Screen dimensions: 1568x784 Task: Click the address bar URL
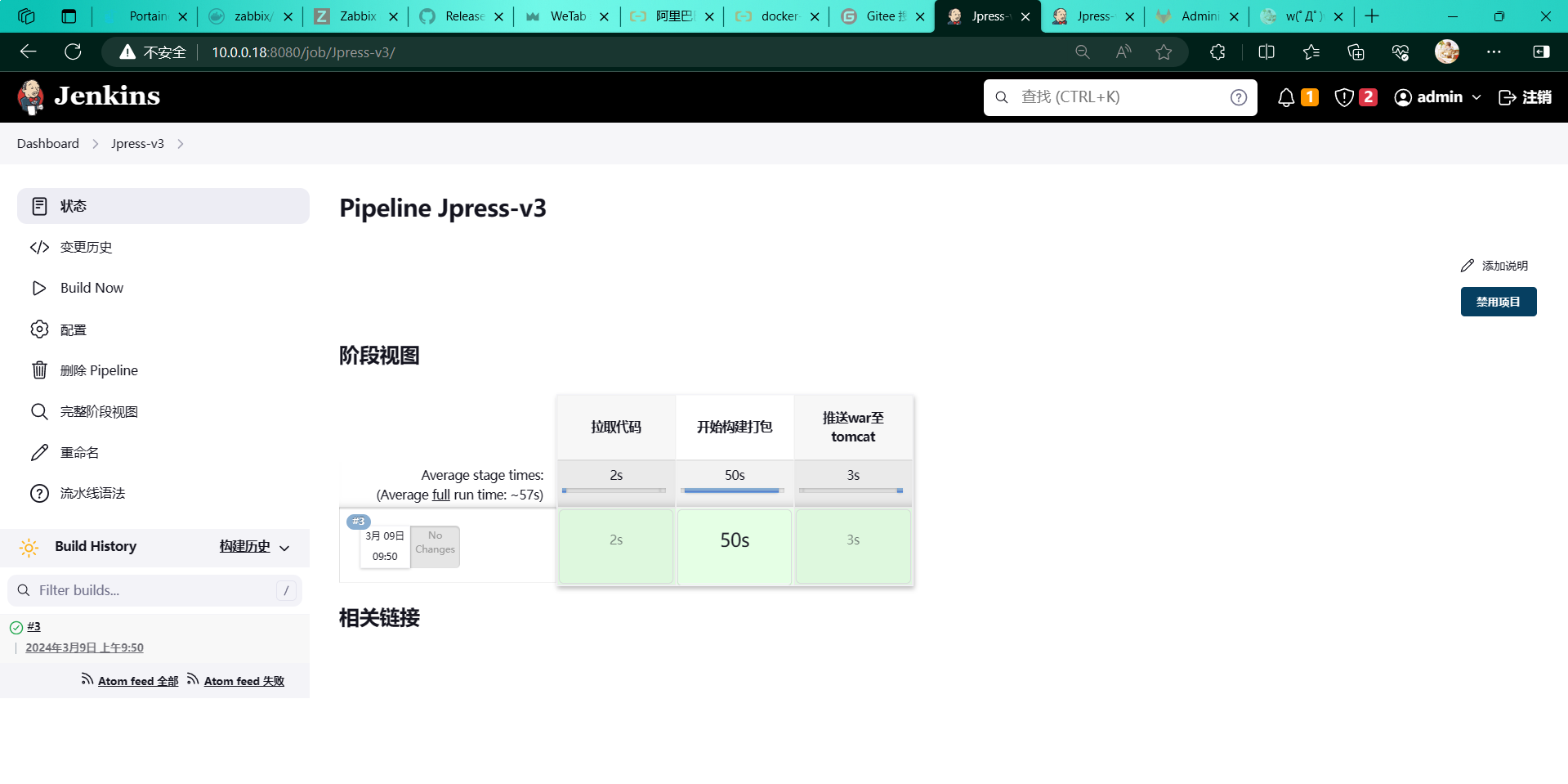pos(303,52)
